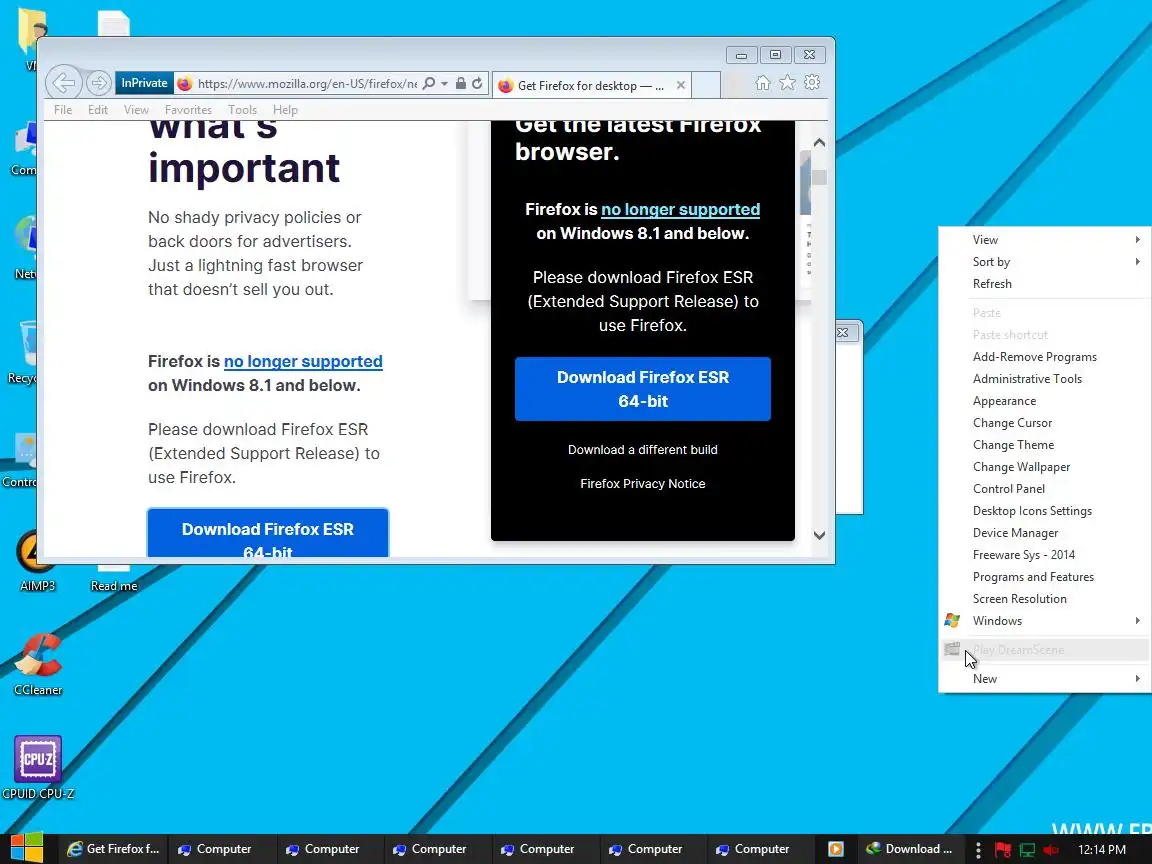Image resolution: width=1152 pixels, height=864 pixels.
Task: Close the small window behind Internet Explorer
Action: pyautogui.click(x=843, y=333)
